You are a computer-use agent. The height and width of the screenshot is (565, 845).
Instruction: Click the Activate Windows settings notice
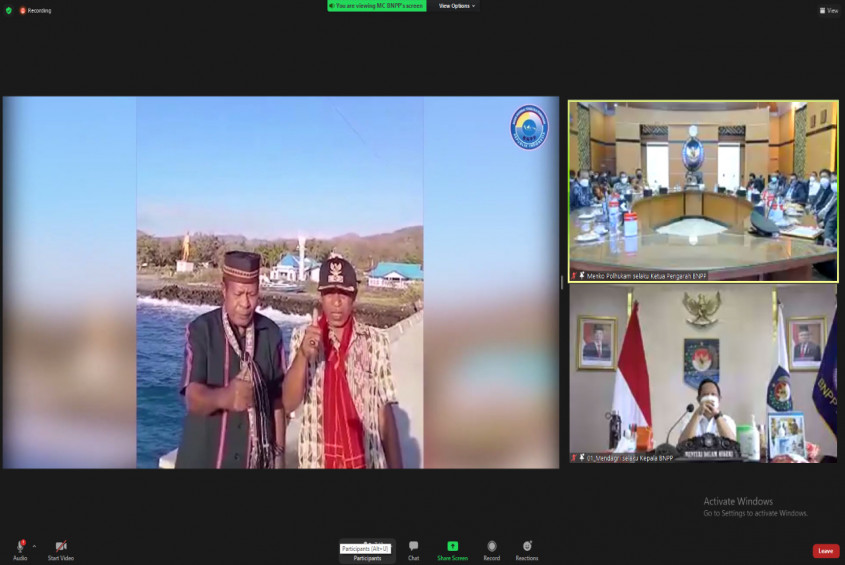pos(755,507)
